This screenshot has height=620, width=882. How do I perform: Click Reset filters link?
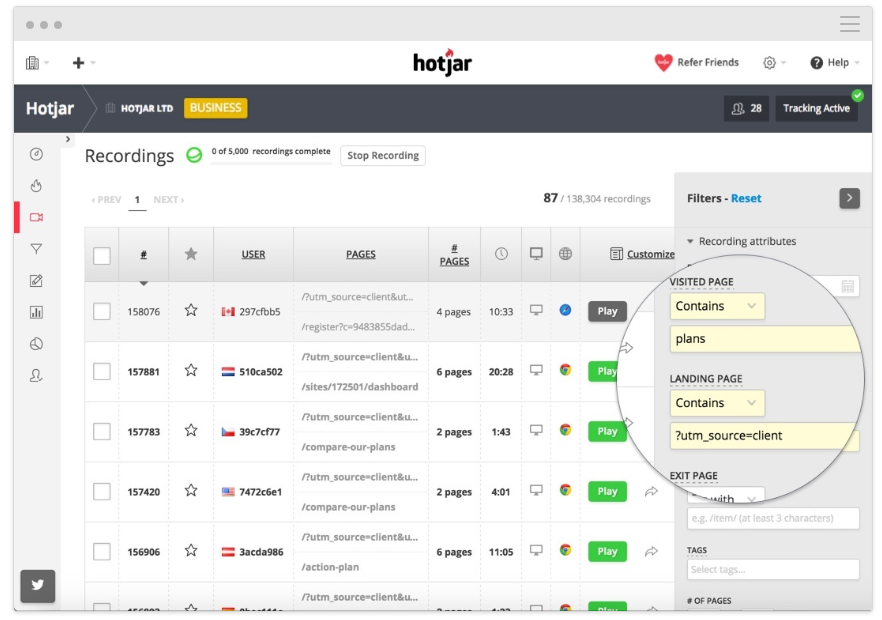[746, 198]
